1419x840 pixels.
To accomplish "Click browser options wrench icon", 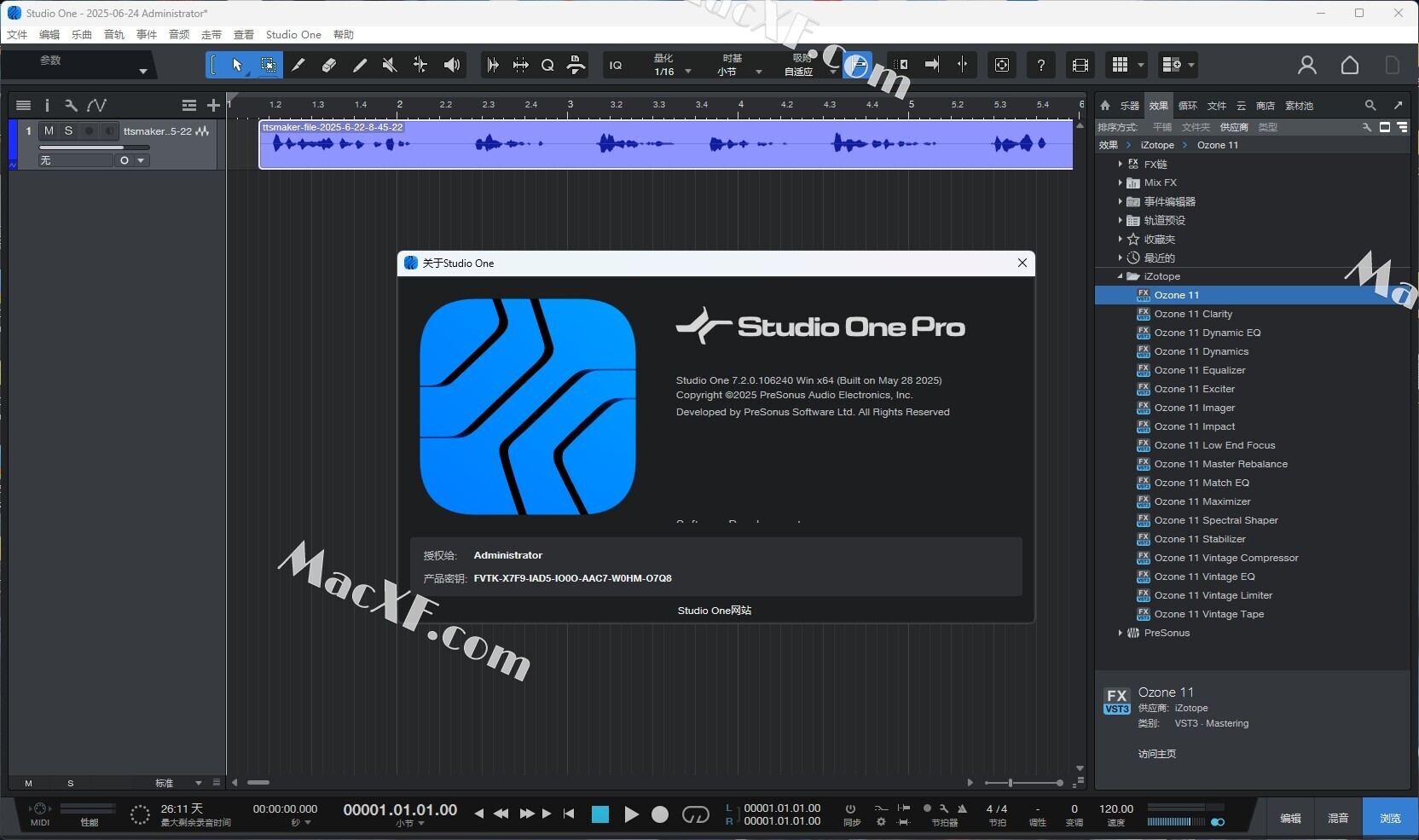I will point(1367,127).
